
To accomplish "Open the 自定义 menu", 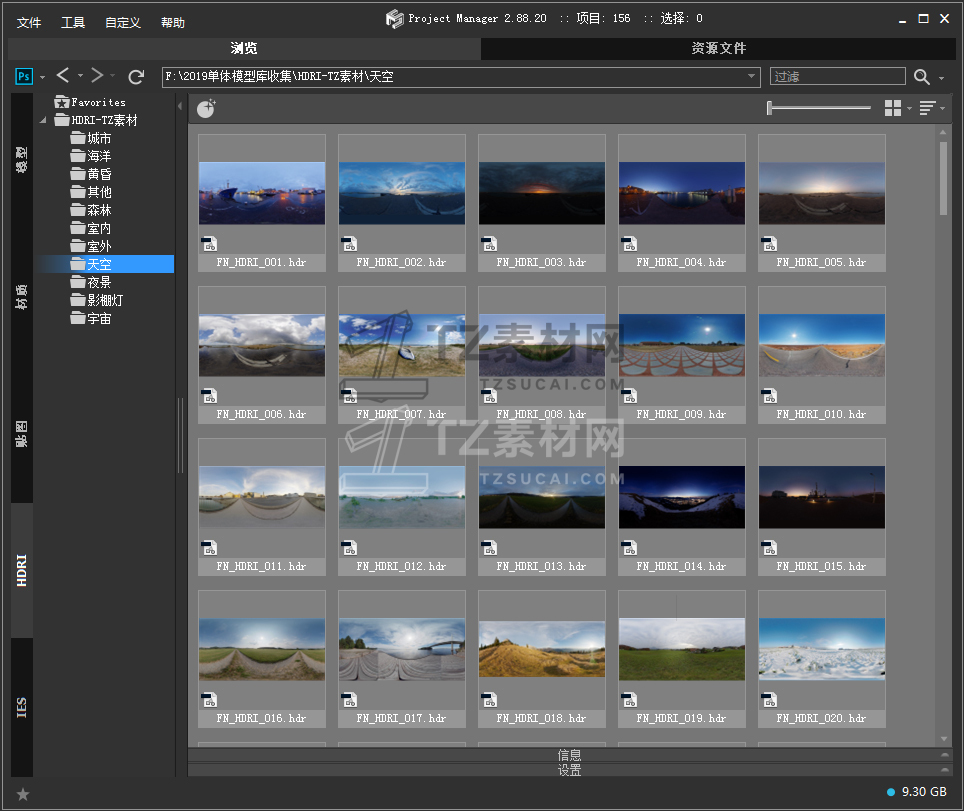I will tap(123, 23).
